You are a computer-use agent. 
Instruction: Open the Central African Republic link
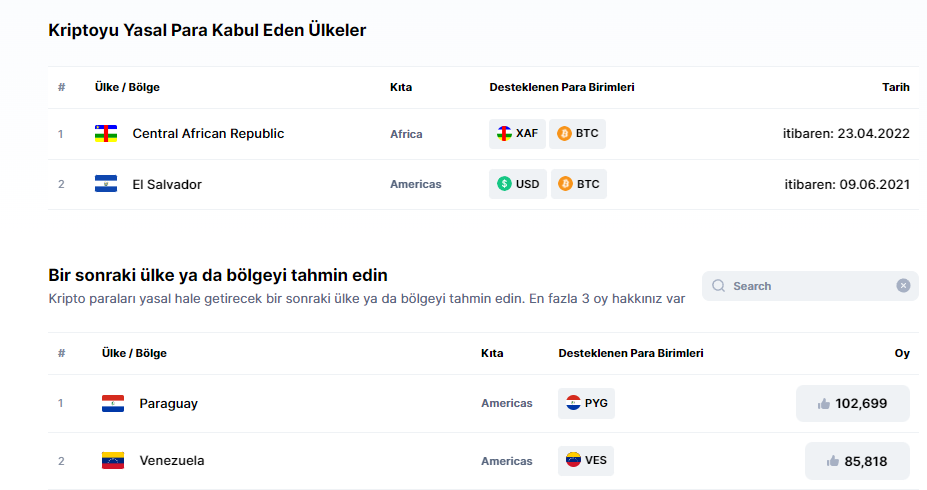(x=208, y=134)
